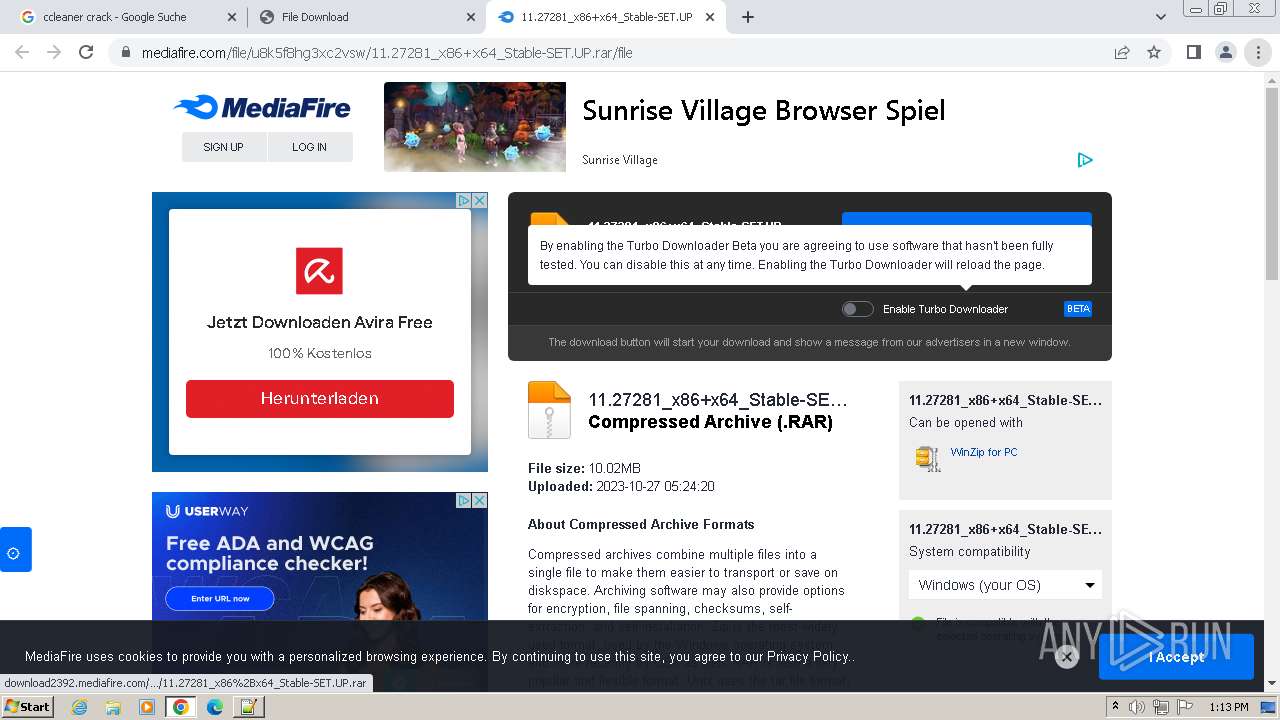Click the 1:13 PM taskbar clock
Screen dimensions: 1280x720
pyautogui.click(x=1229, y=707)
